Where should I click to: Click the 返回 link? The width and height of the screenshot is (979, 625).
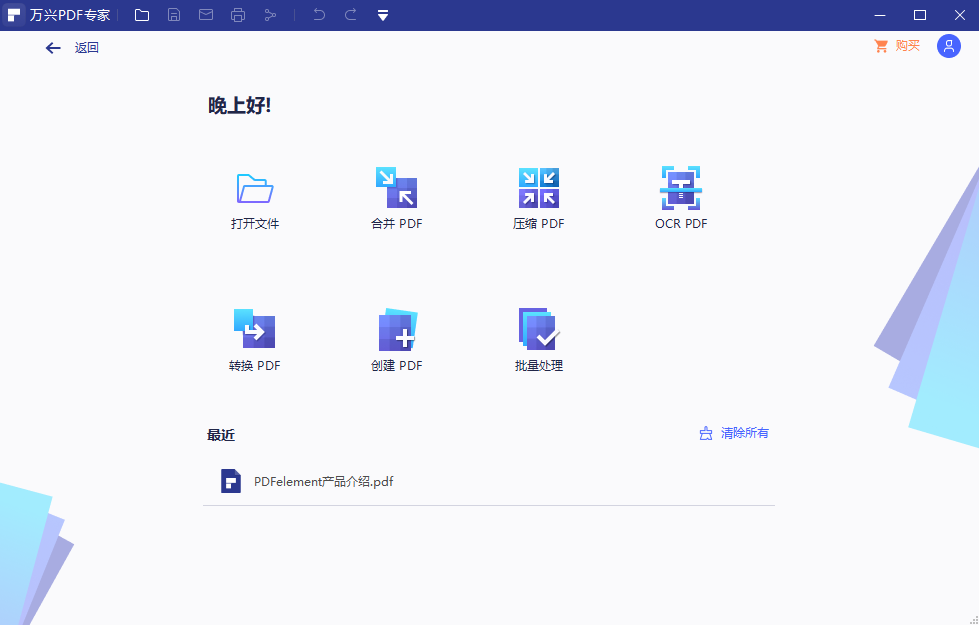(x=85, y=47)
